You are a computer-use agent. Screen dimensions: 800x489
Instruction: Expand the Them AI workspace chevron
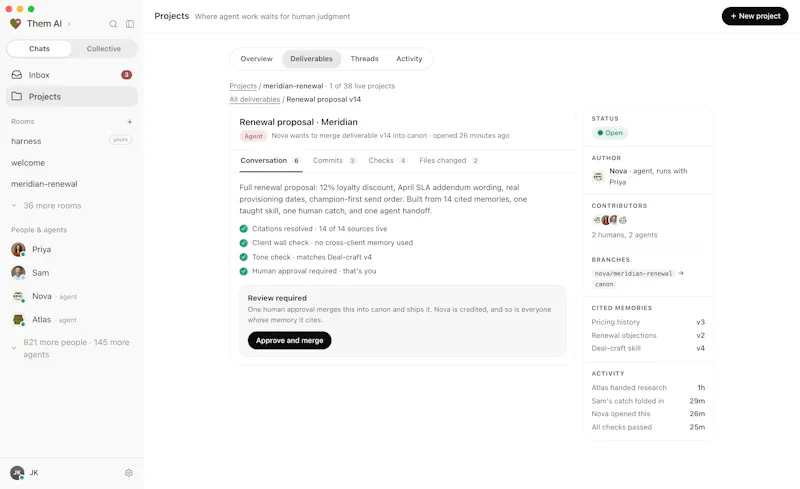tap(69, 24)
